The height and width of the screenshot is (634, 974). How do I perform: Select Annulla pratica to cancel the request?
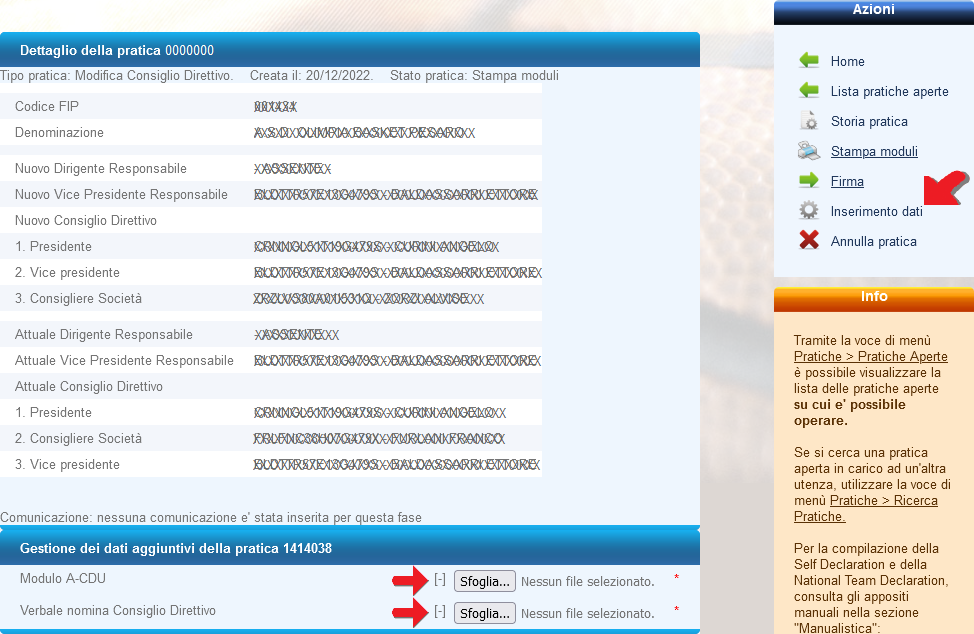[x=873, y=241]
